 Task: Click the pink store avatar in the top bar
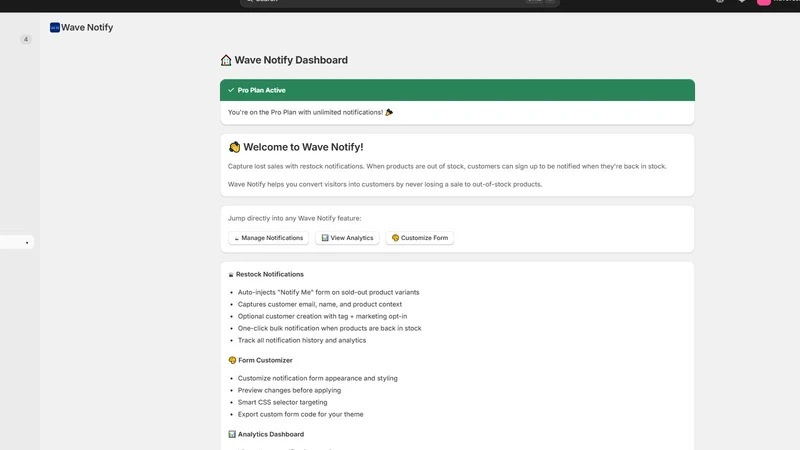tap(764, 2)
